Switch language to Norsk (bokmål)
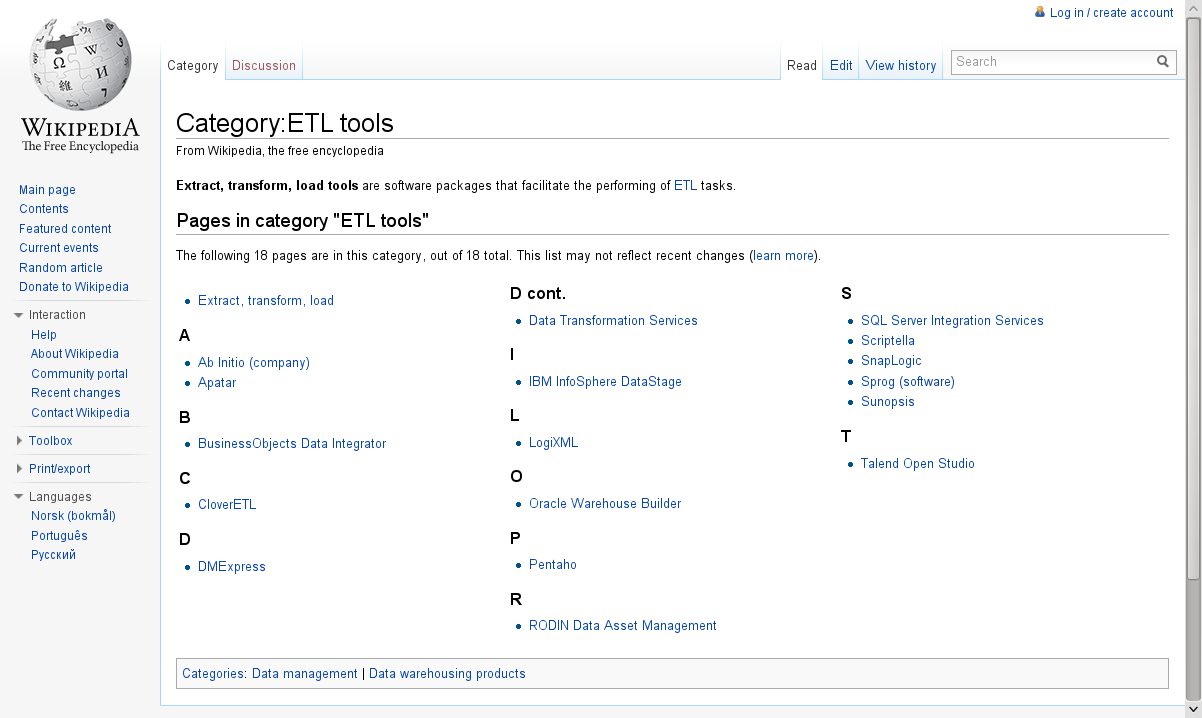The image size is (1202, 718). [73, 516]
